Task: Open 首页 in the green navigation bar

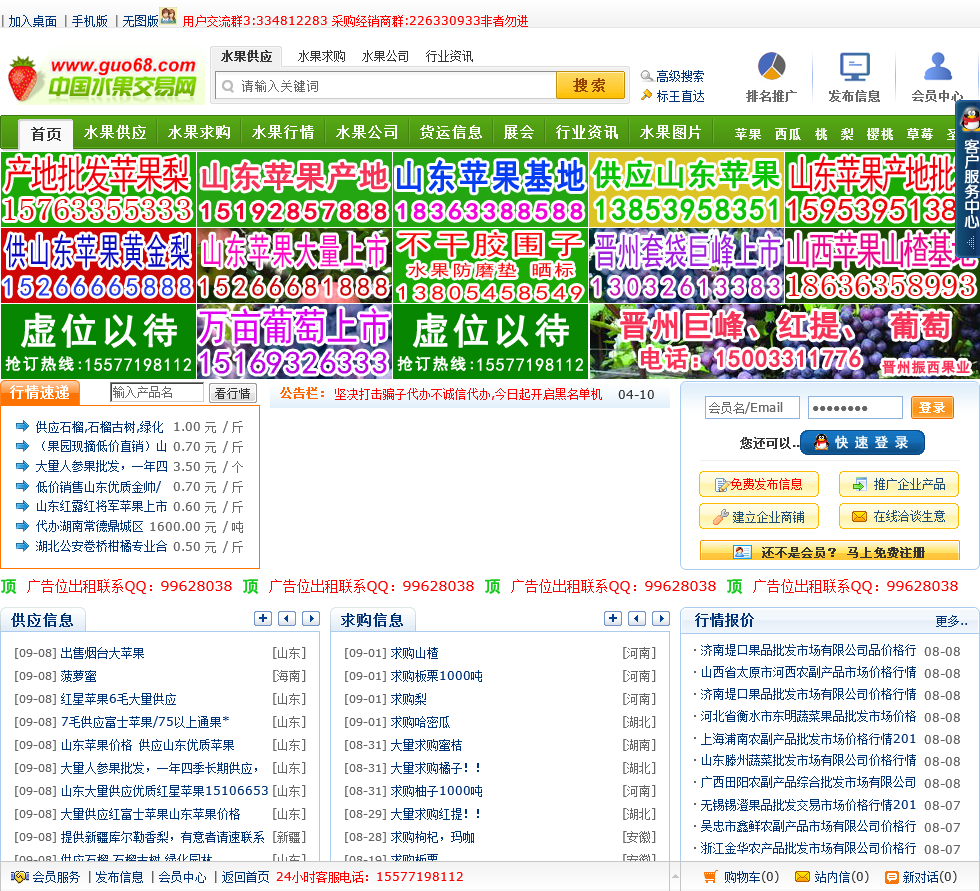Action: 46,134
